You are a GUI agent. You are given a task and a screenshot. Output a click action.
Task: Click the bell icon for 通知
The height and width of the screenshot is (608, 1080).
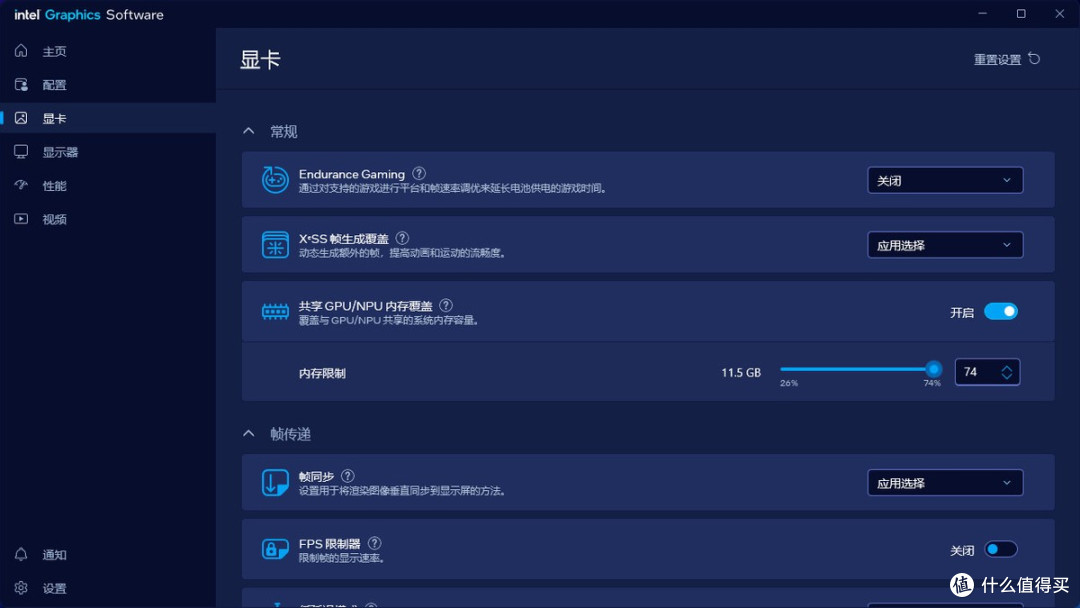point(21,554)
